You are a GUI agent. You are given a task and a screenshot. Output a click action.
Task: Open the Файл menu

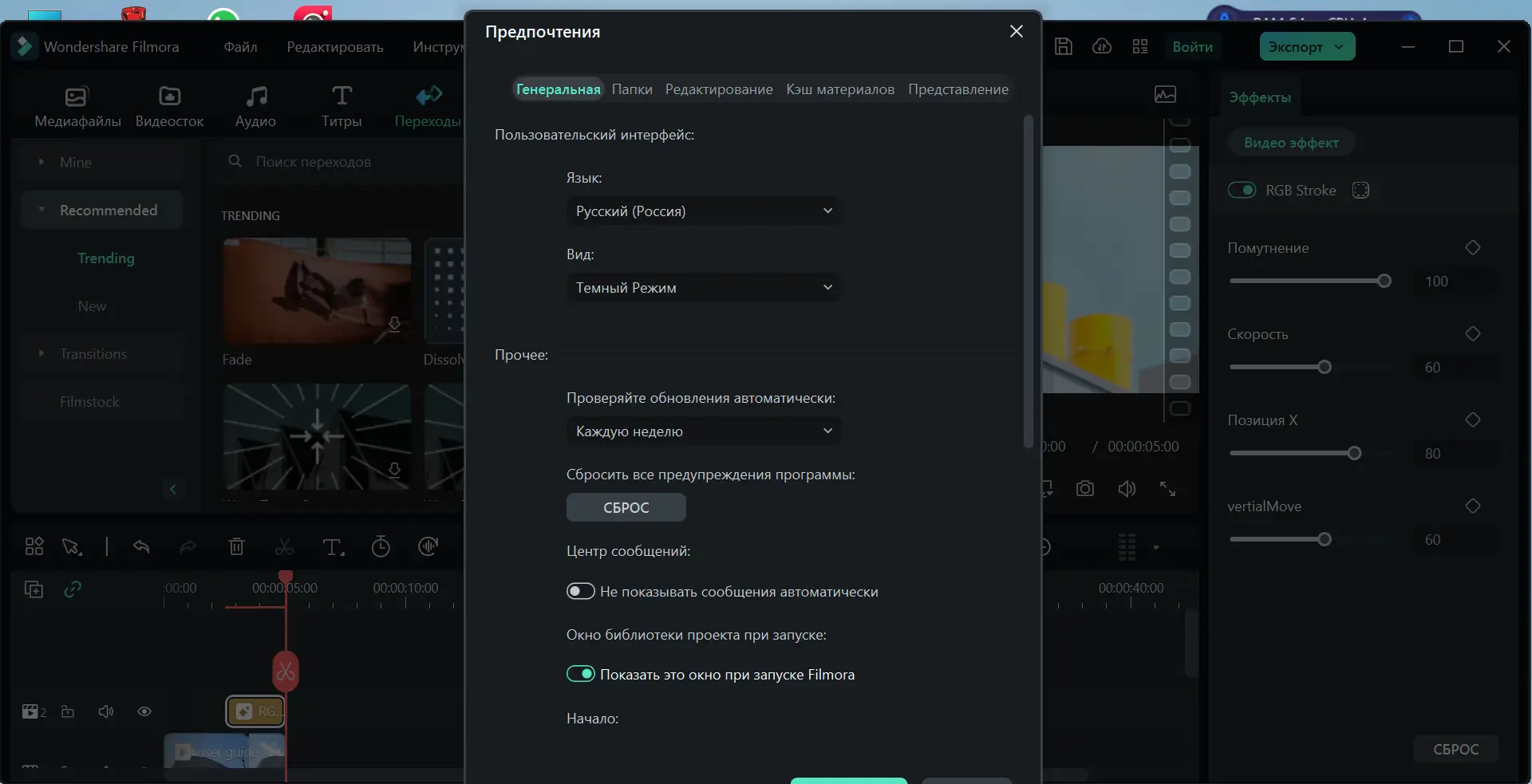(240, 47)
